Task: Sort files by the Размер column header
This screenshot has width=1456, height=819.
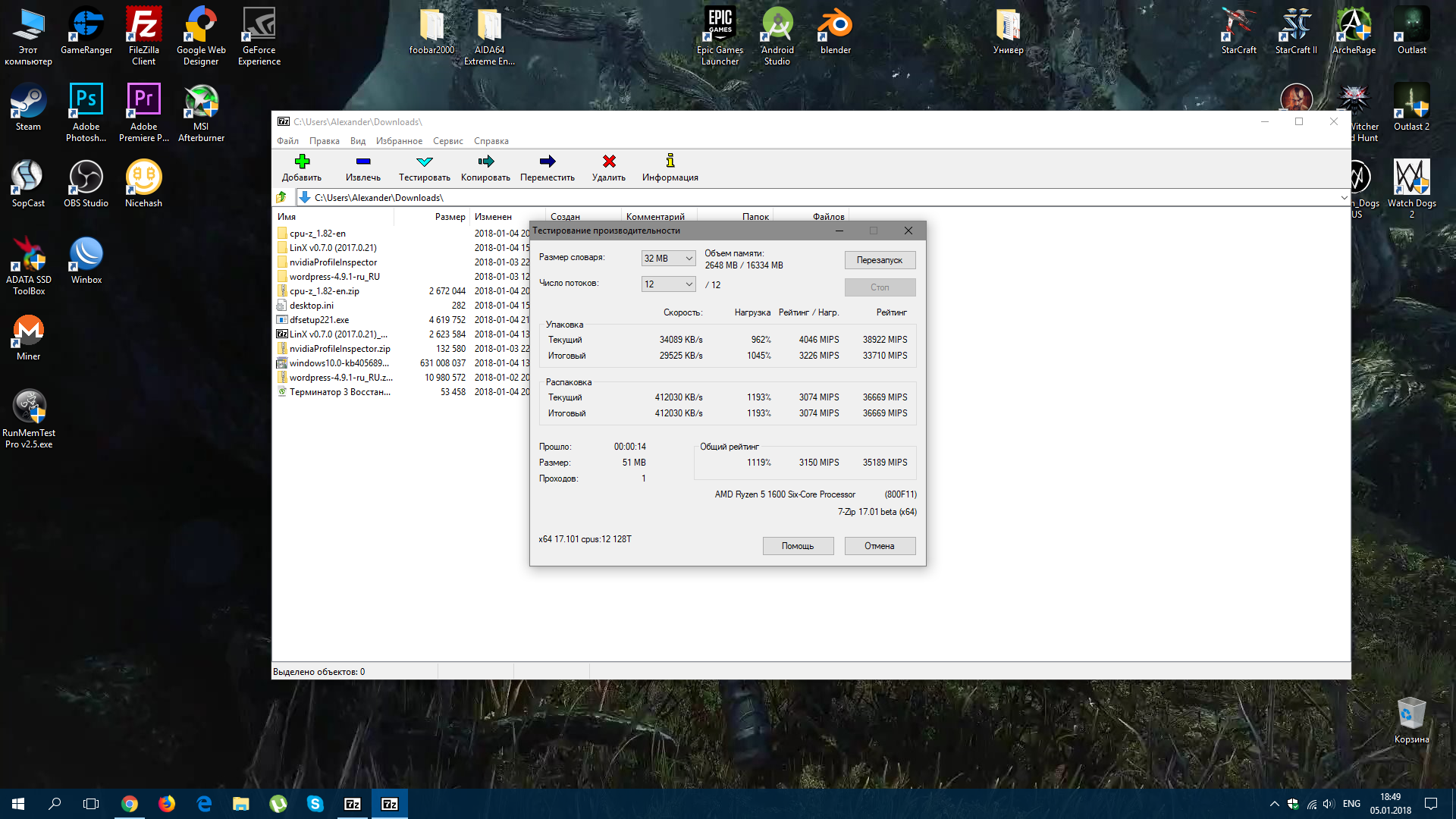Action: tap(449, 217)
